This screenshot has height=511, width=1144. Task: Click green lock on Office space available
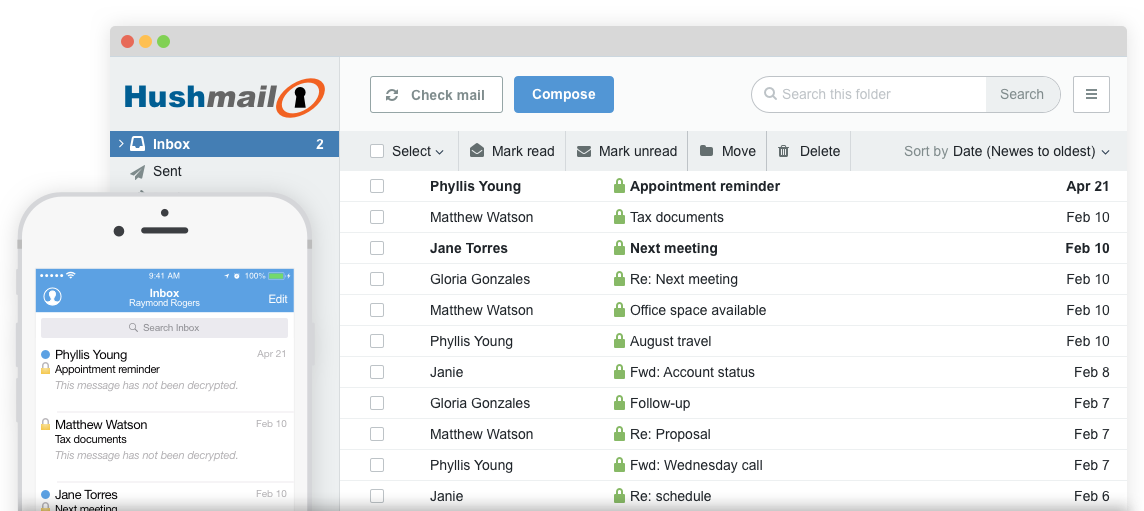tap(619, 310)
